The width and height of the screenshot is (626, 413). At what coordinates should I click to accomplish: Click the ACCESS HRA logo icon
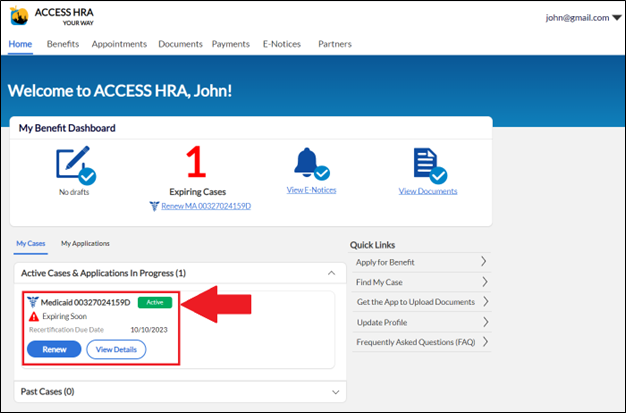[20, 17]
